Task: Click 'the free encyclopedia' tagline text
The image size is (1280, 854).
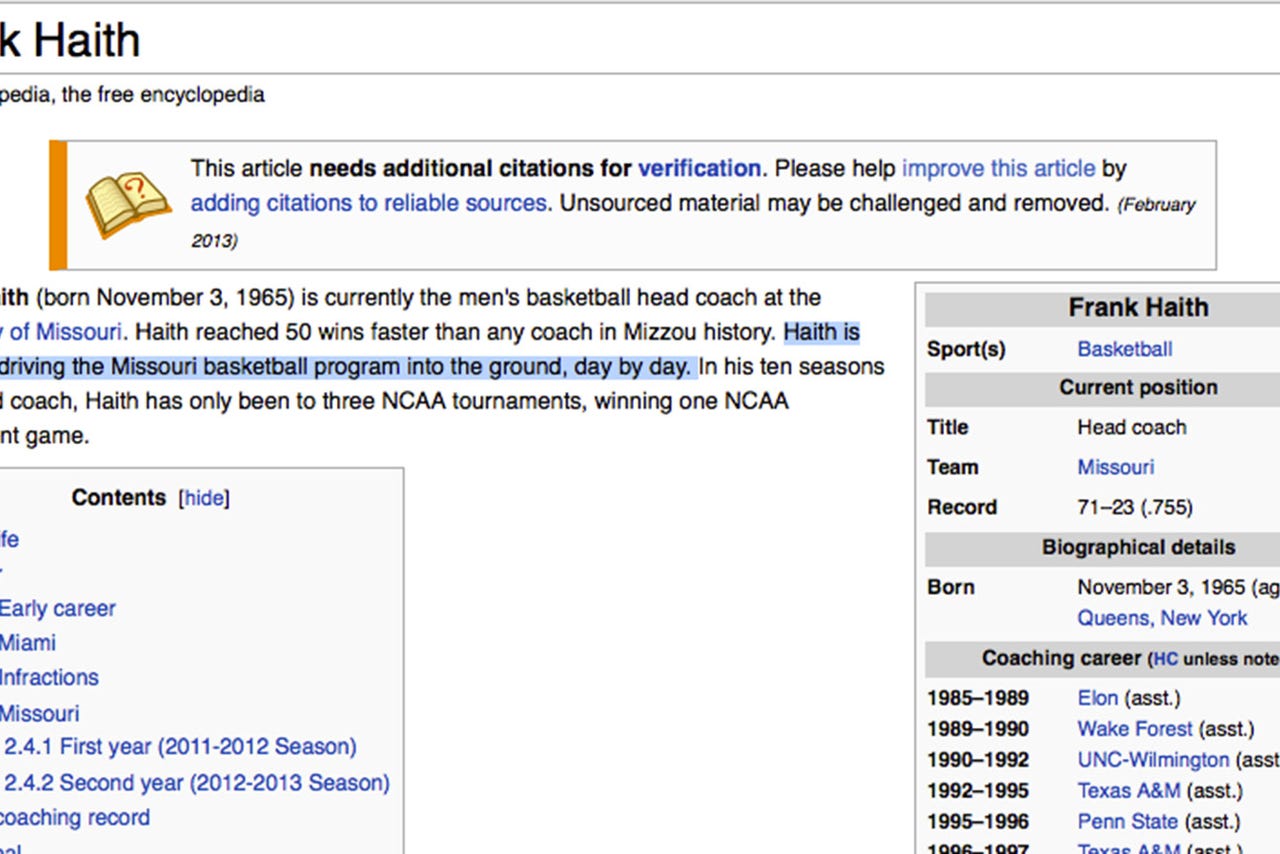Action: (163, 95)
